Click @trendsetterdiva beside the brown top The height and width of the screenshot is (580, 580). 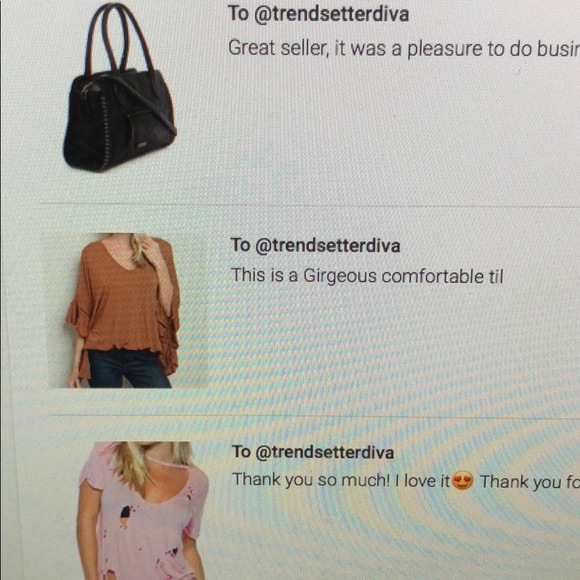coord(328,246)
